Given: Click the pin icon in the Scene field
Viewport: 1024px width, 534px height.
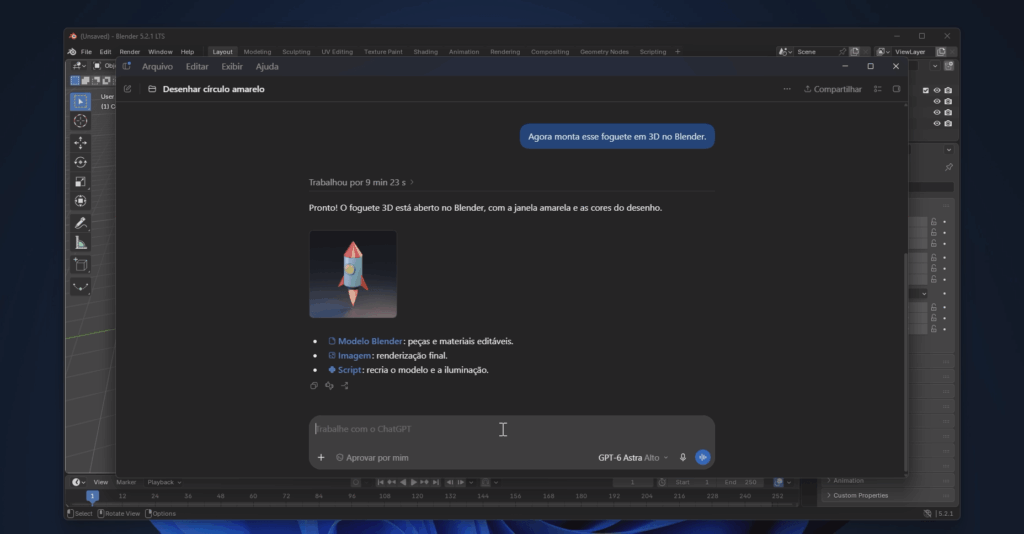Looking at the screenshot, I should coord(842,52).
